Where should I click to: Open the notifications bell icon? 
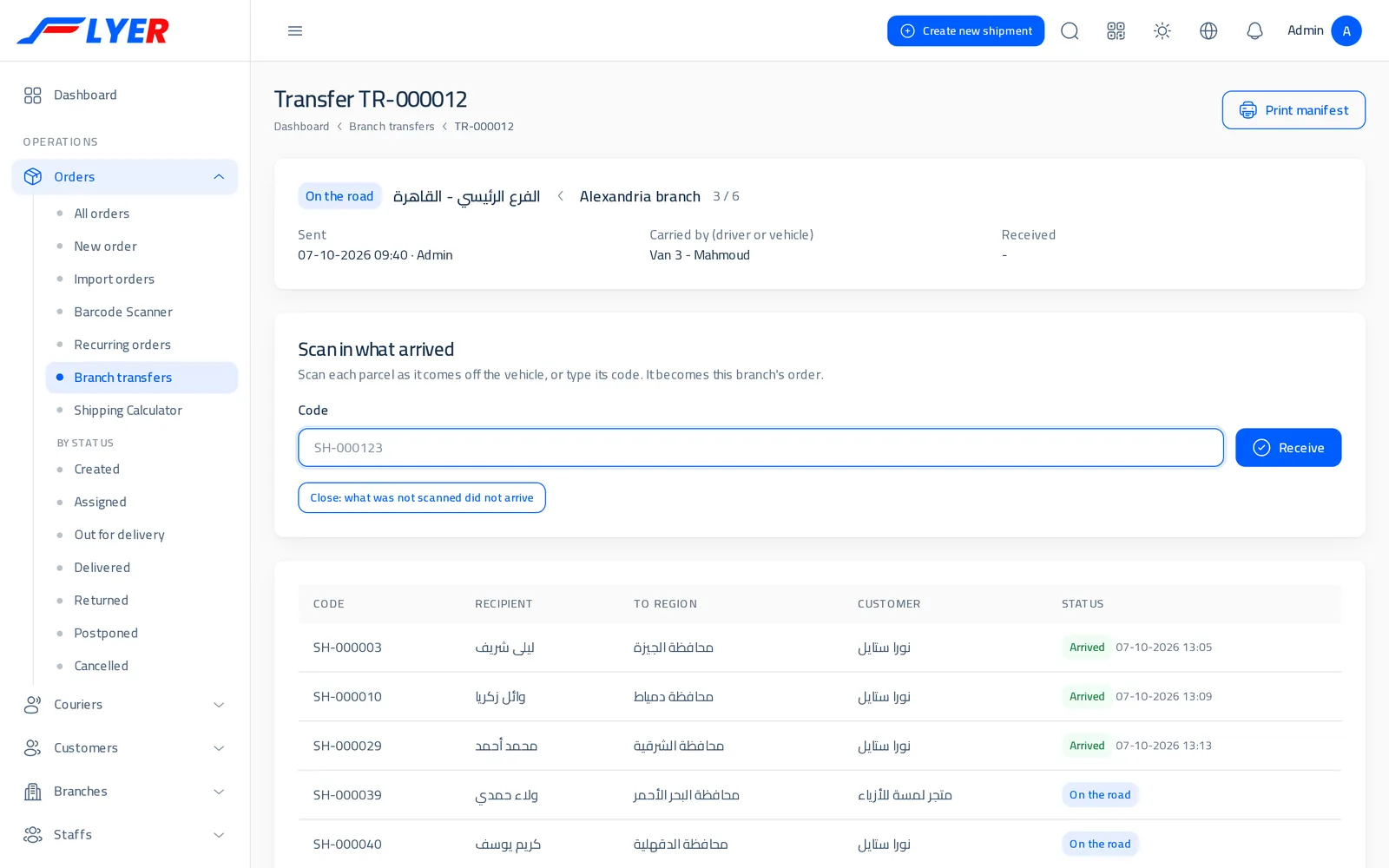tap(1254, 30)
